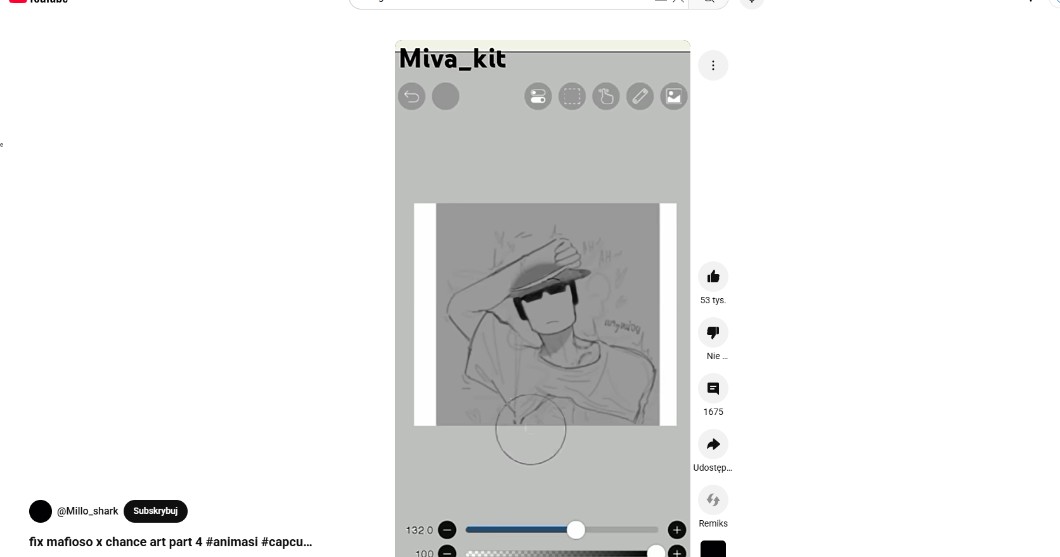Screen dimensions: 1060x557
Task: Dislike the short with thumbs down
Action: coord(713,333)
